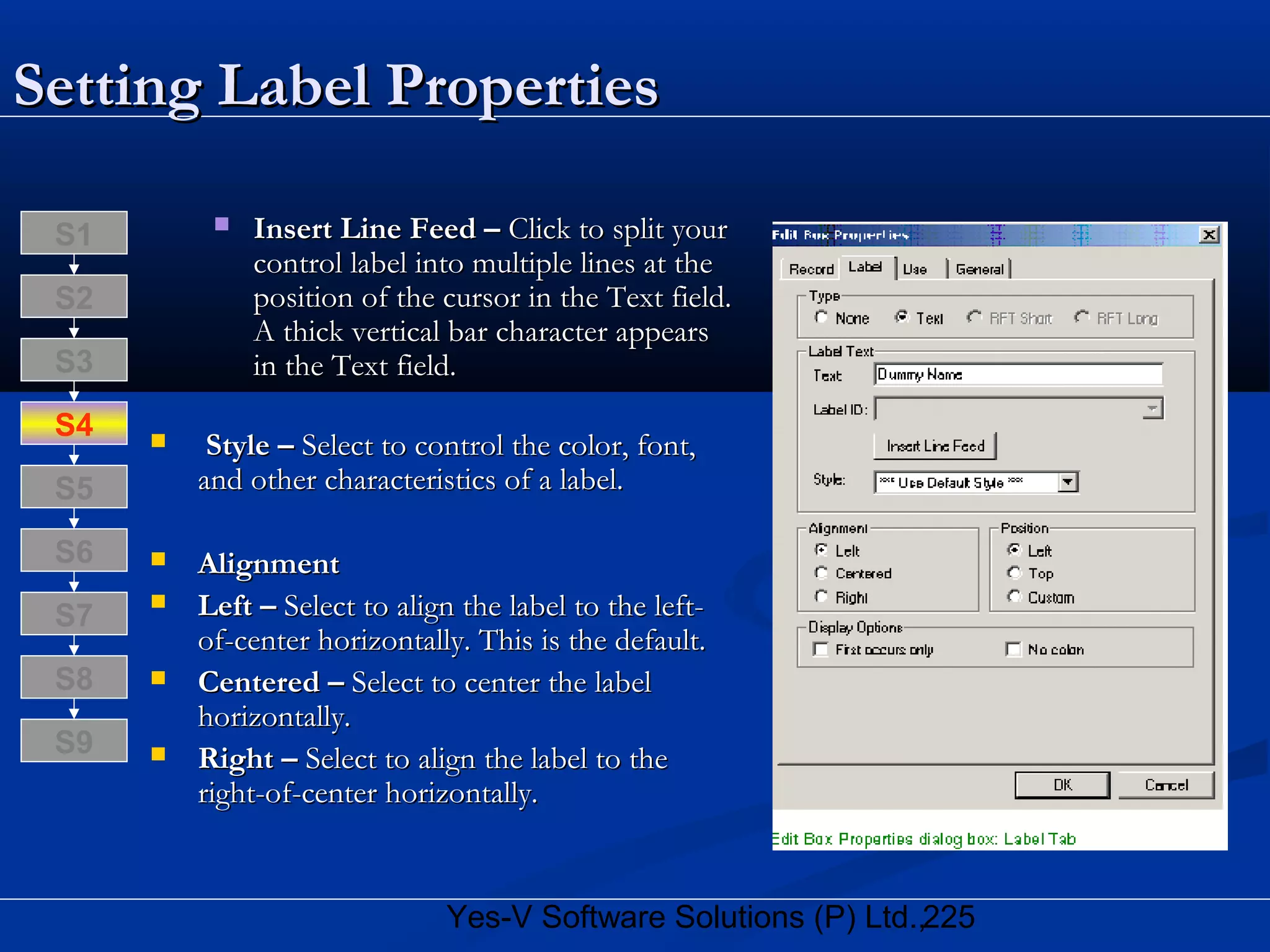The image size is (1270, 952).
Task: Go to step S9 in the sidebar
Action: [74, 741]
